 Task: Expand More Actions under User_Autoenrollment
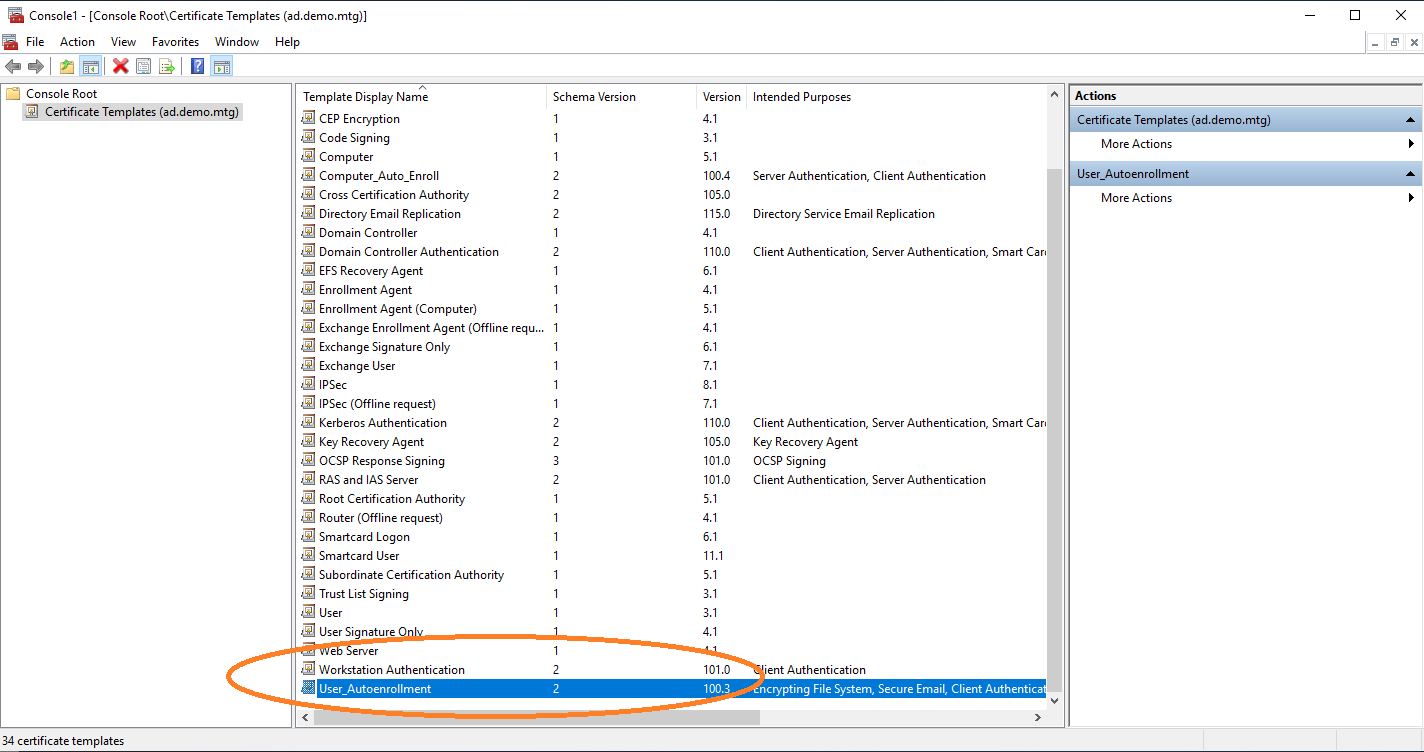coord(1136,198)
